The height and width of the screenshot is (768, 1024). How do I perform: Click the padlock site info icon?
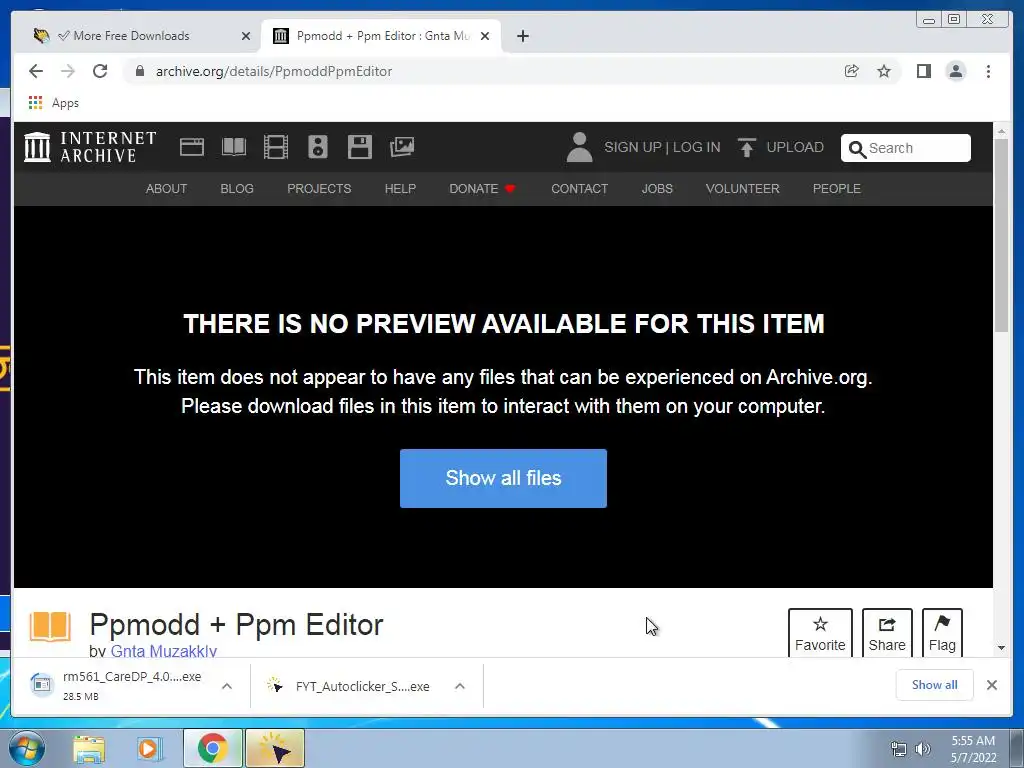[139, 71]
